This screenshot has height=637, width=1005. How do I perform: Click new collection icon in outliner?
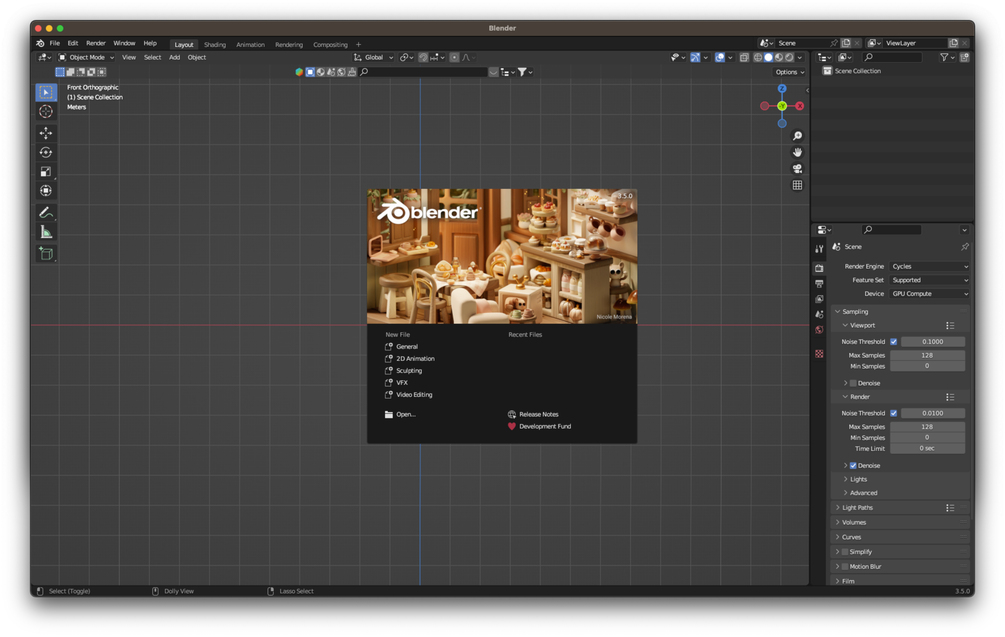click(x=965, y=57)
